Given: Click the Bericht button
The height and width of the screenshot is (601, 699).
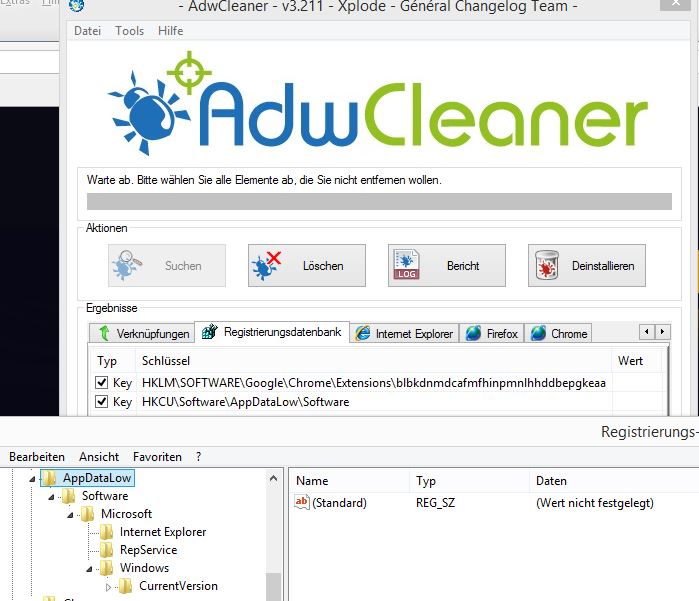Looking at the screenshot, I should (x=447, y=265).
